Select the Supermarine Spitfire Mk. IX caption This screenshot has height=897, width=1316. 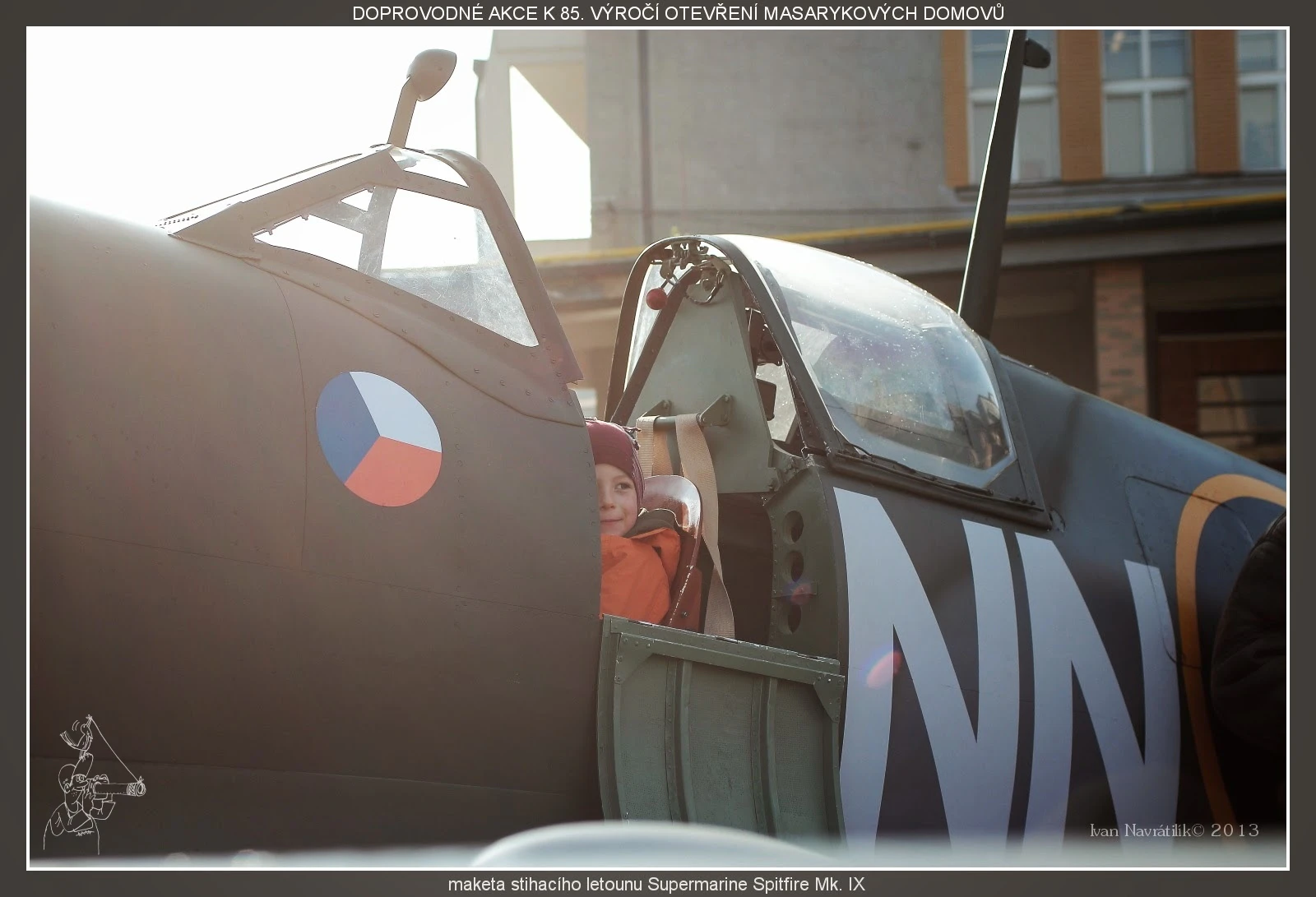coord(656,884)
